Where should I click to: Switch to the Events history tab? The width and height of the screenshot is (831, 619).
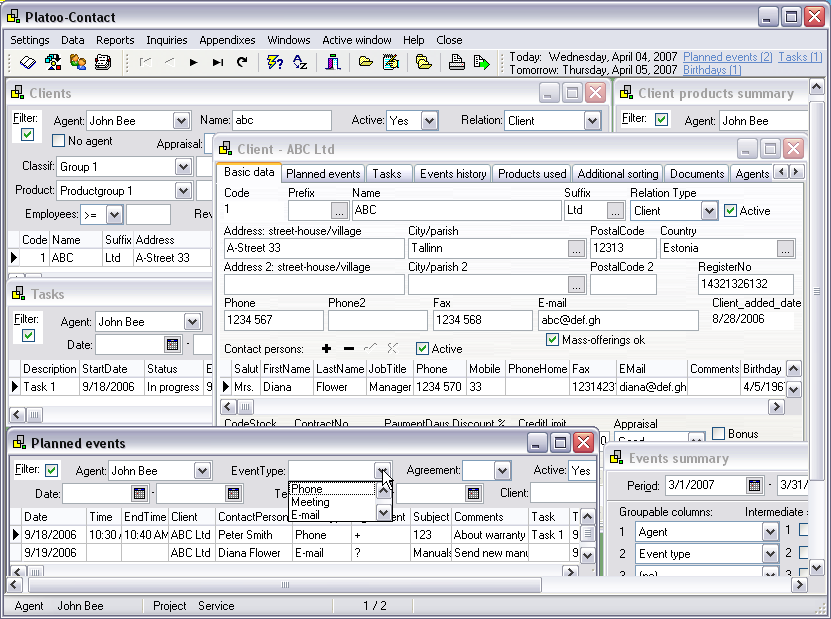pos(453,173)
